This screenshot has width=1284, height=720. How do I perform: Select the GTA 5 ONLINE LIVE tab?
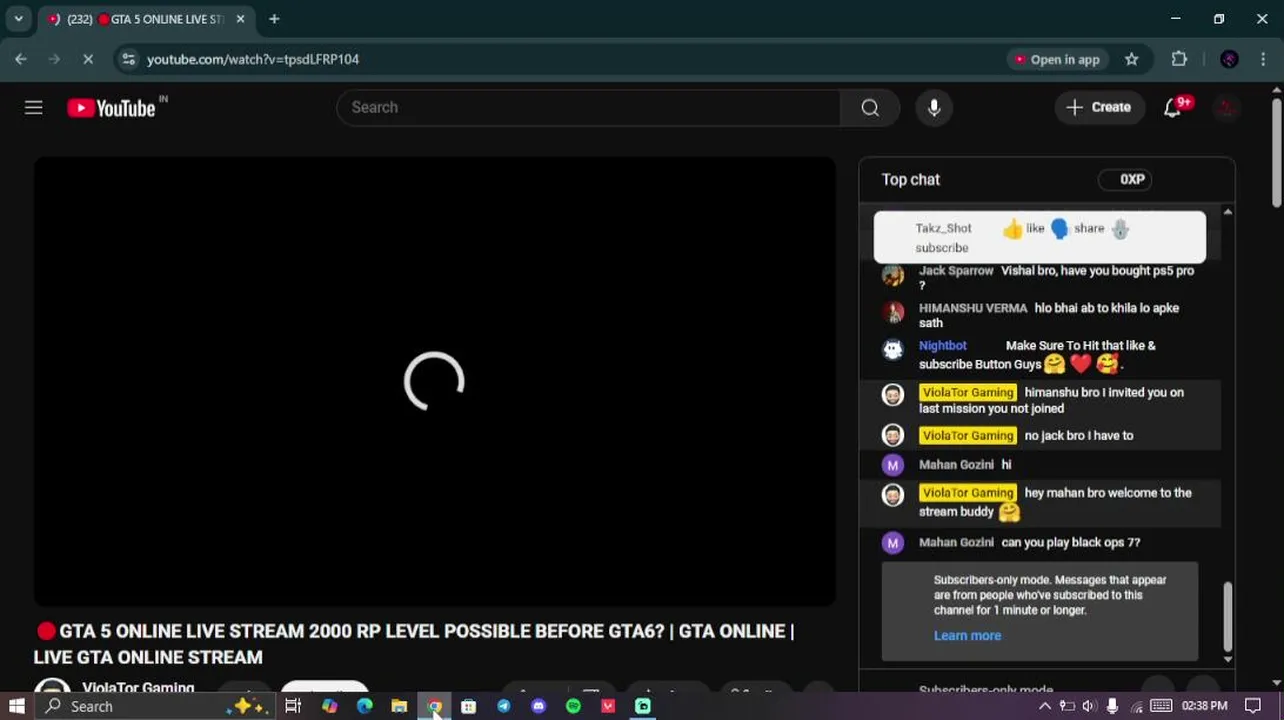pos(146,19)
